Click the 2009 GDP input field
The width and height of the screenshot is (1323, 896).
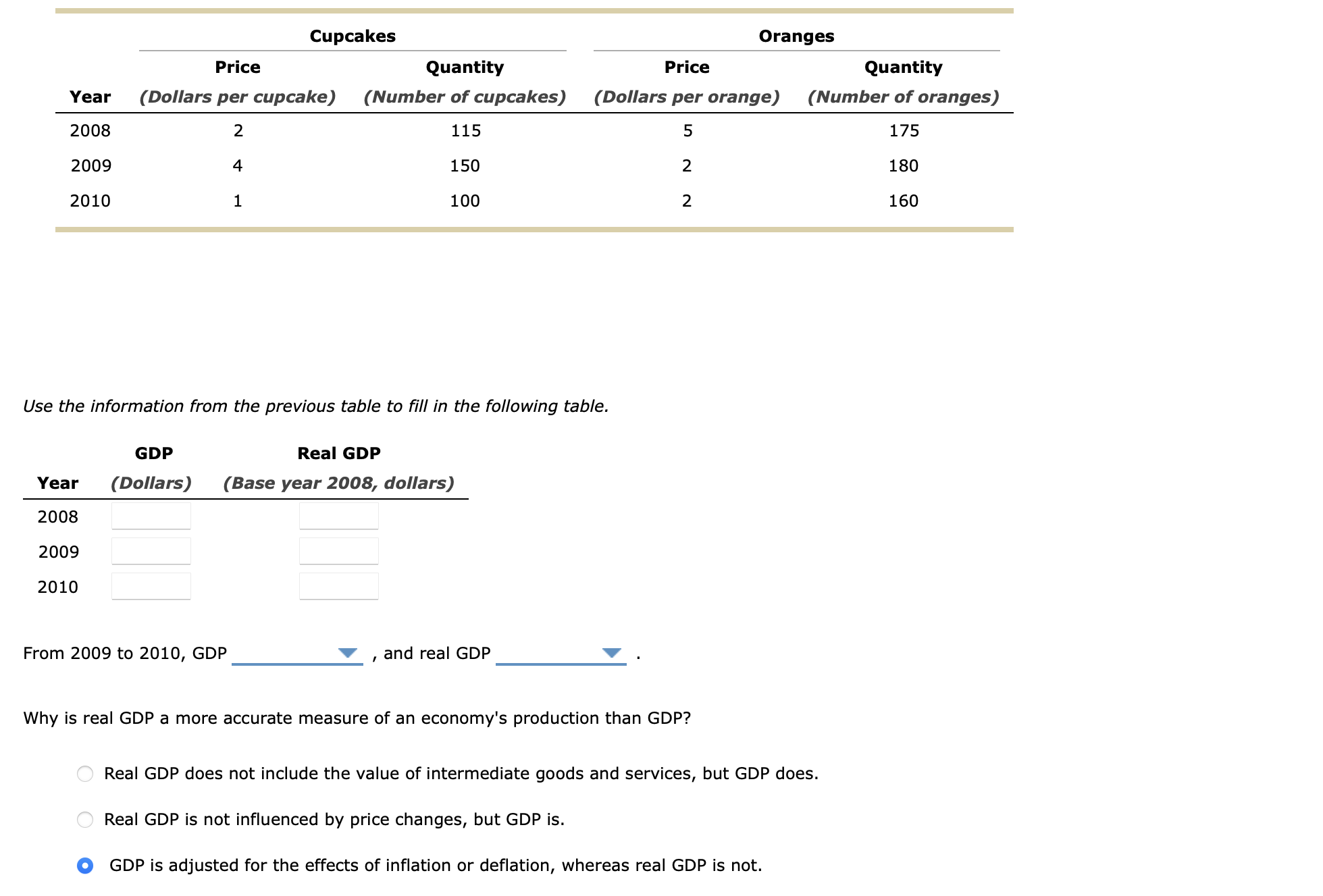point(151,551)
